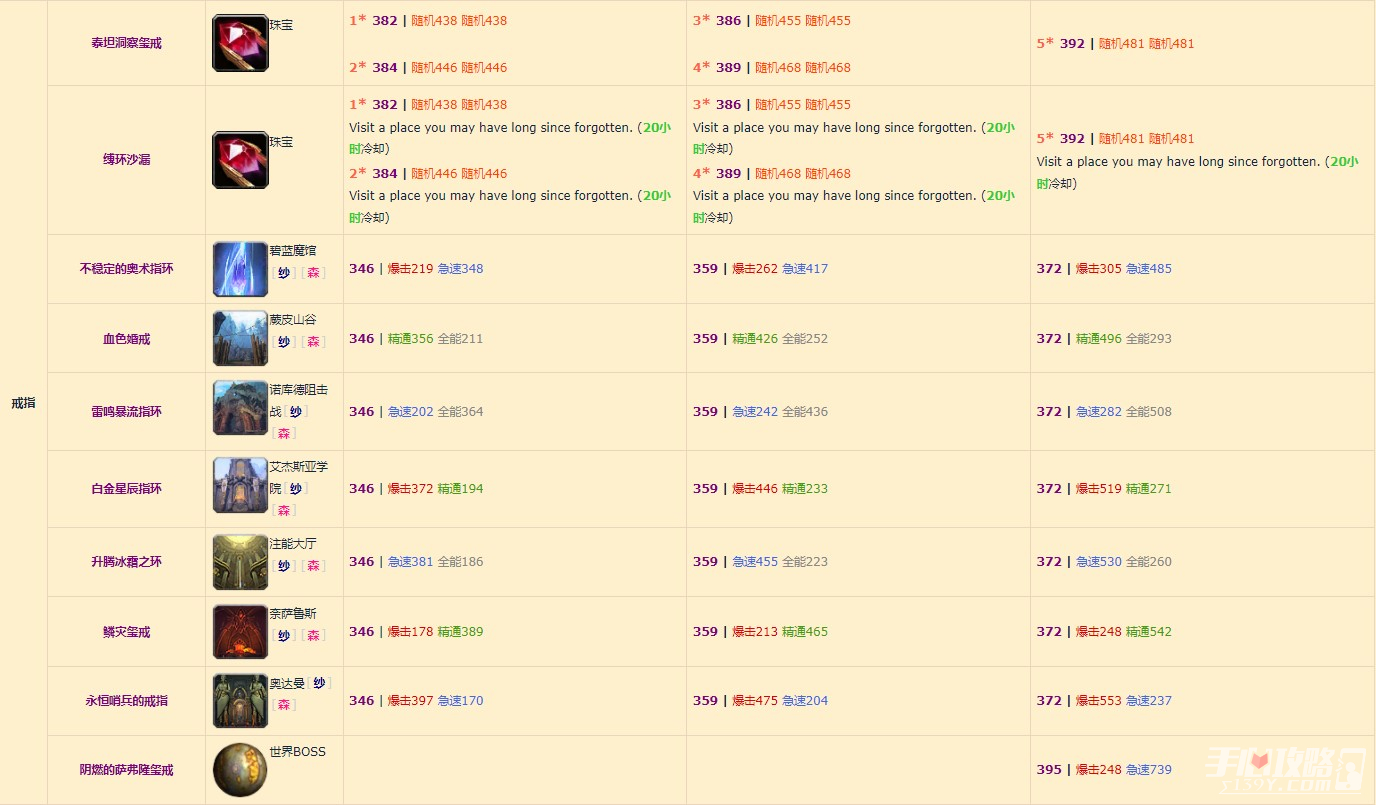The image size is (1376, 805).
Task: Click the 纱 link under 蕨皮山谷
Action: coord(283,341)
